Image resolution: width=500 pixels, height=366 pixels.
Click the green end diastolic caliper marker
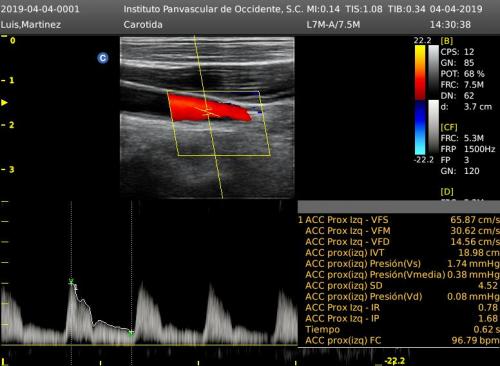click(x=131, y=332)
